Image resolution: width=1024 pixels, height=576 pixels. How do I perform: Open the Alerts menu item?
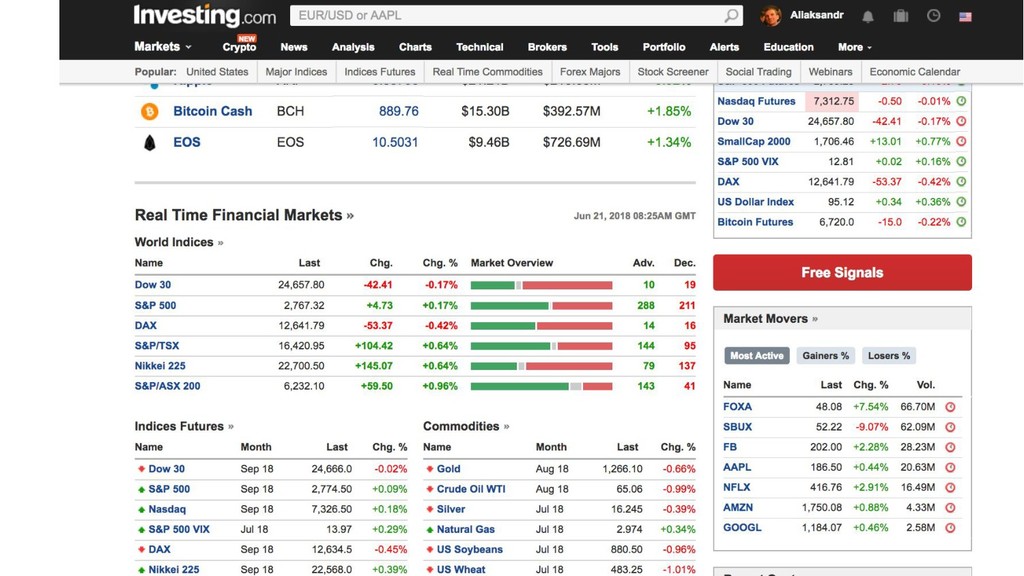click(724, 47)
